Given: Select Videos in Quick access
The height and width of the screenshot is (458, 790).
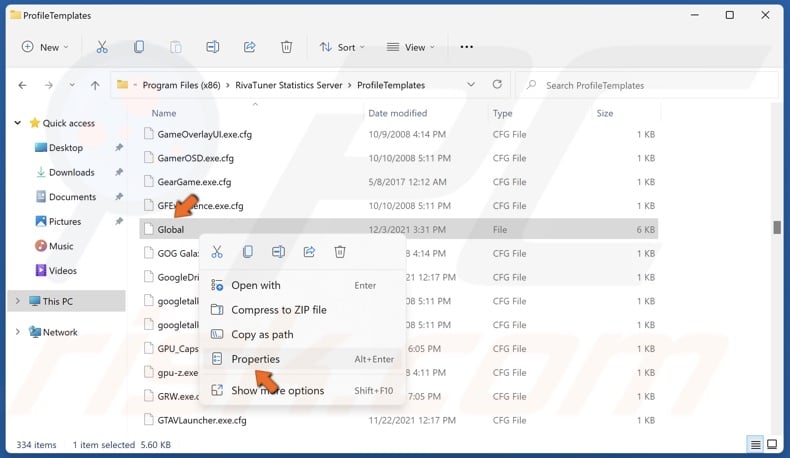Looking at the screenshot, I should tap(62, 271).
